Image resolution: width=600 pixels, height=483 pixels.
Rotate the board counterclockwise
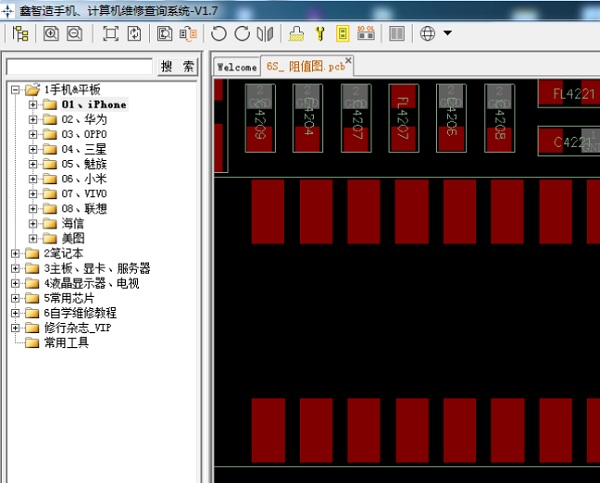pyautogui.click(x=218, y=34)
